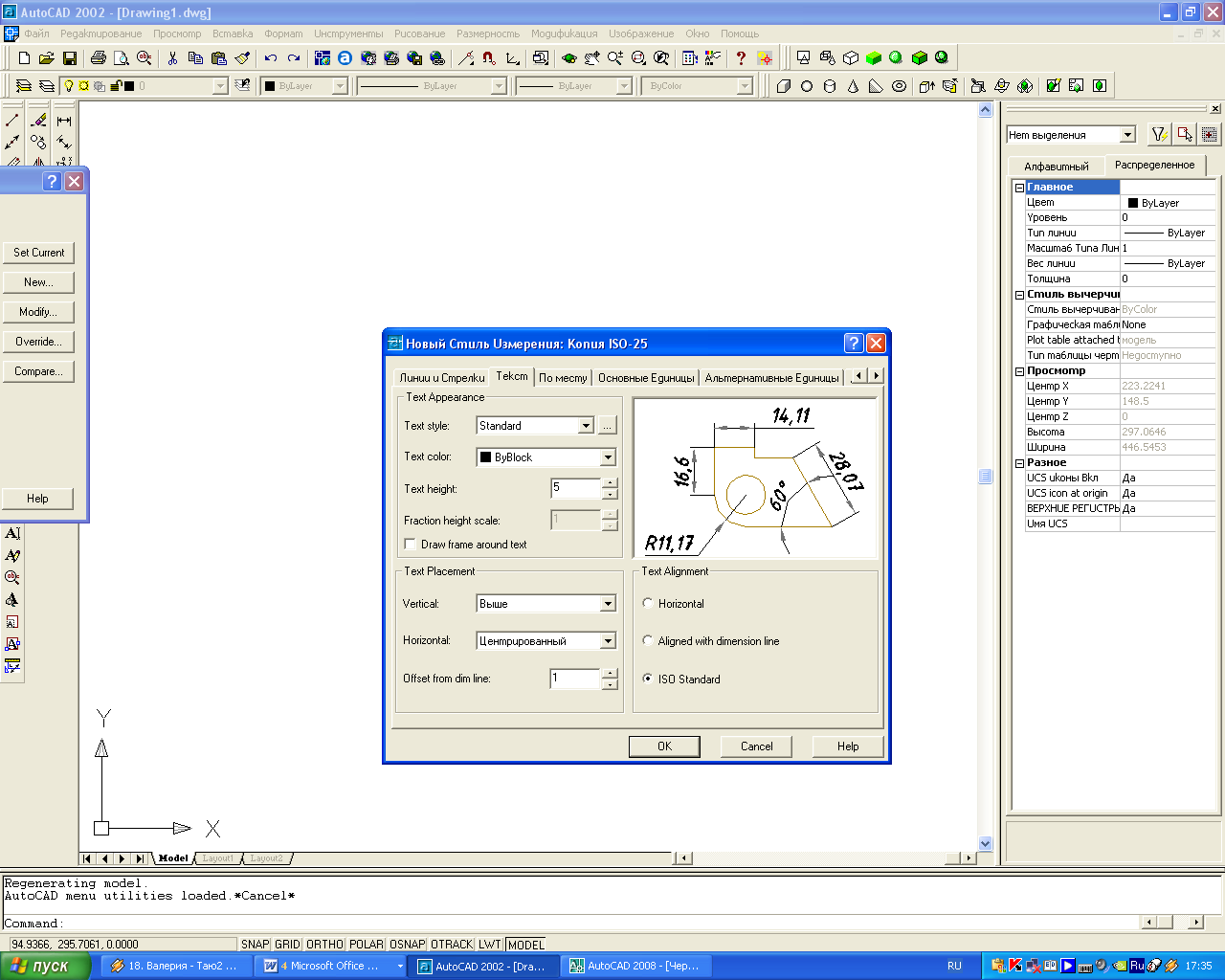
Task: Click the пуск Start button
Action: point(45,966)
